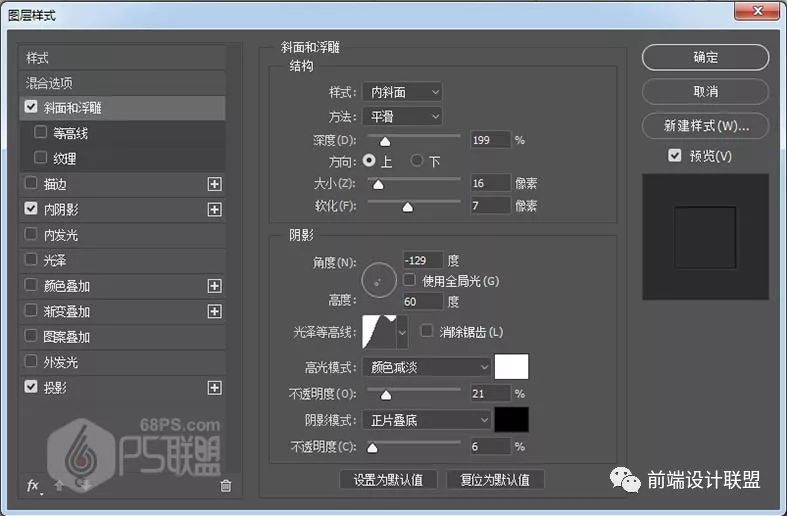Open the Technique (方法) dropdown showing 平滑
The image size is (787, 516).
tap(403, 116)
